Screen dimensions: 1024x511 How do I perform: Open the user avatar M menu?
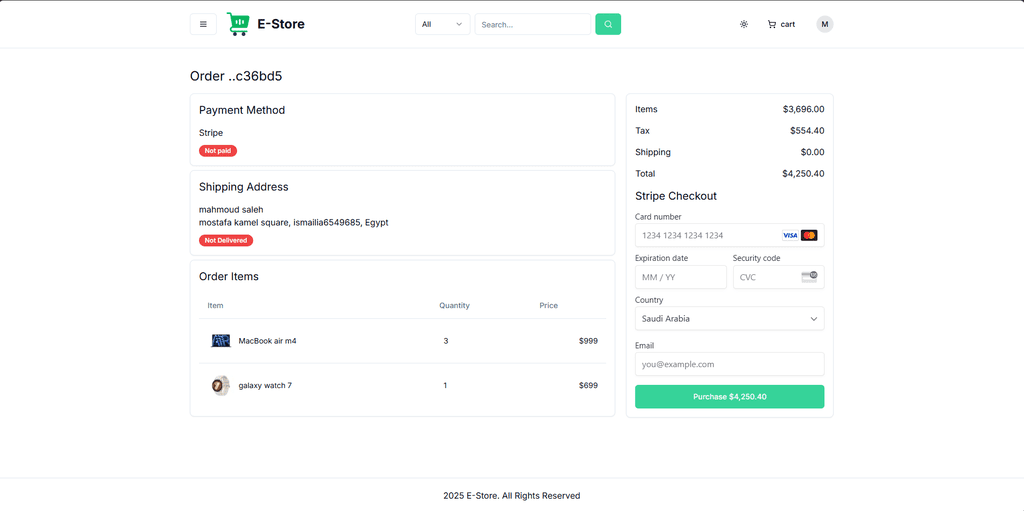coord(825,24)
